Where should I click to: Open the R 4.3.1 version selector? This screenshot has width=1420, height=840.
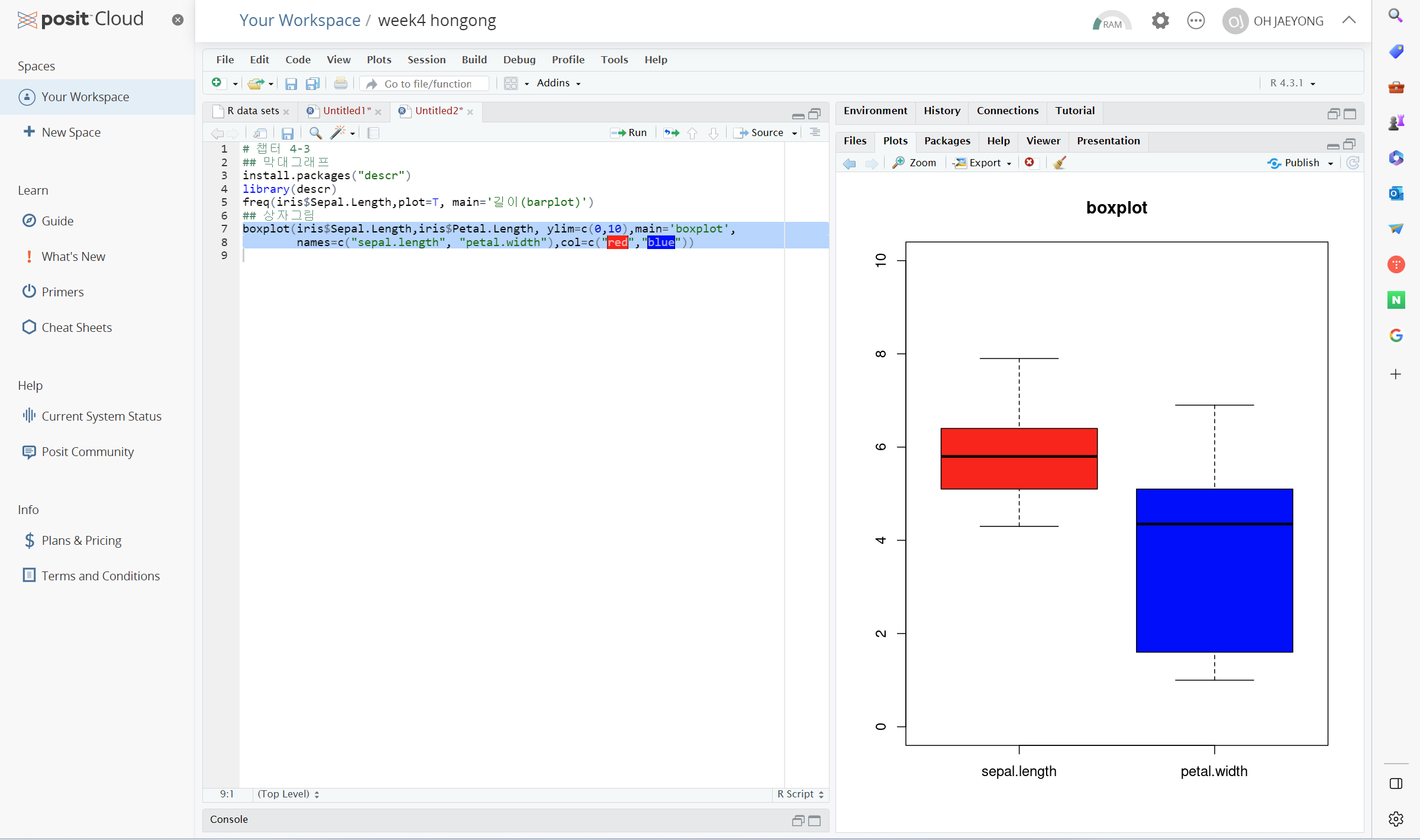click(1292, 83)
